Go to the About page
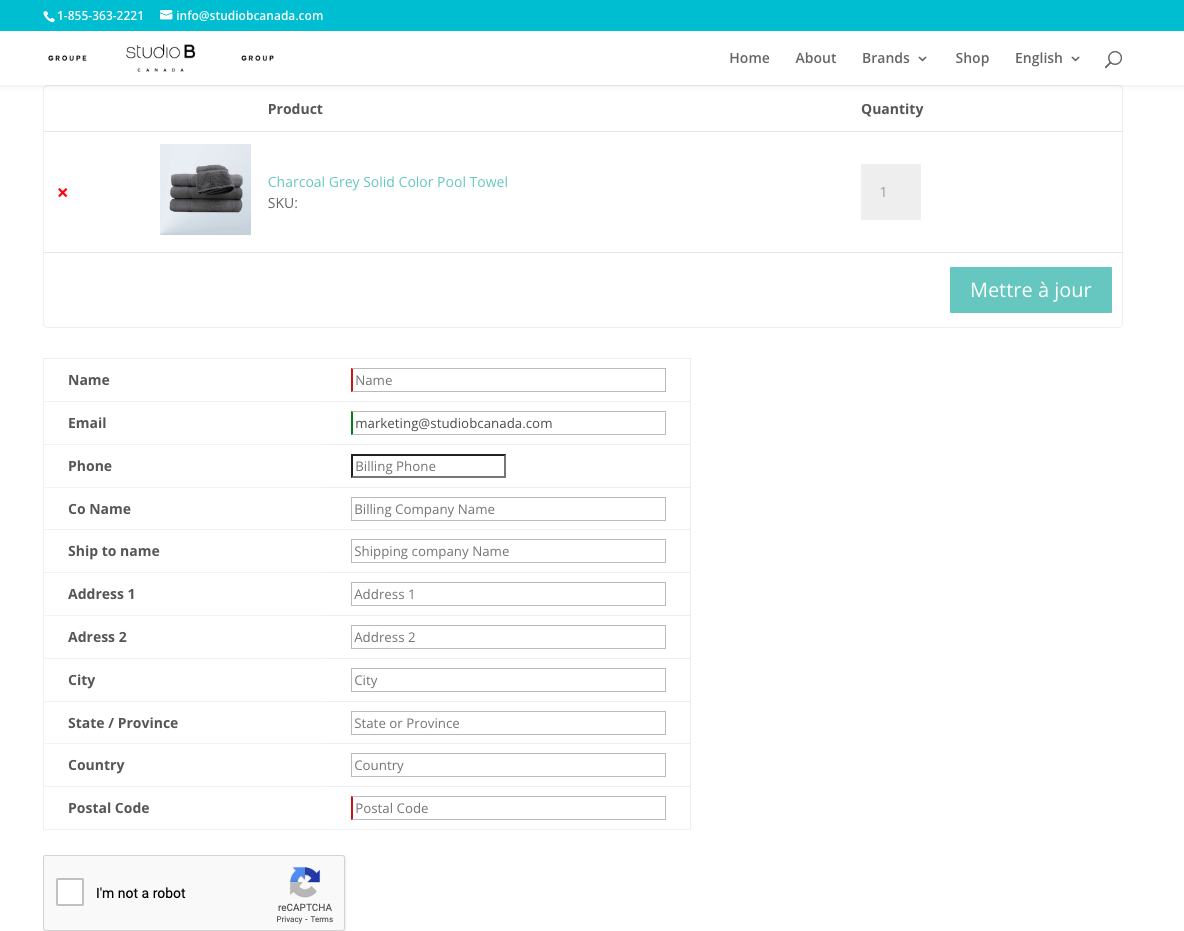Viewport: 1184px width, 931px height. point(815,58)
